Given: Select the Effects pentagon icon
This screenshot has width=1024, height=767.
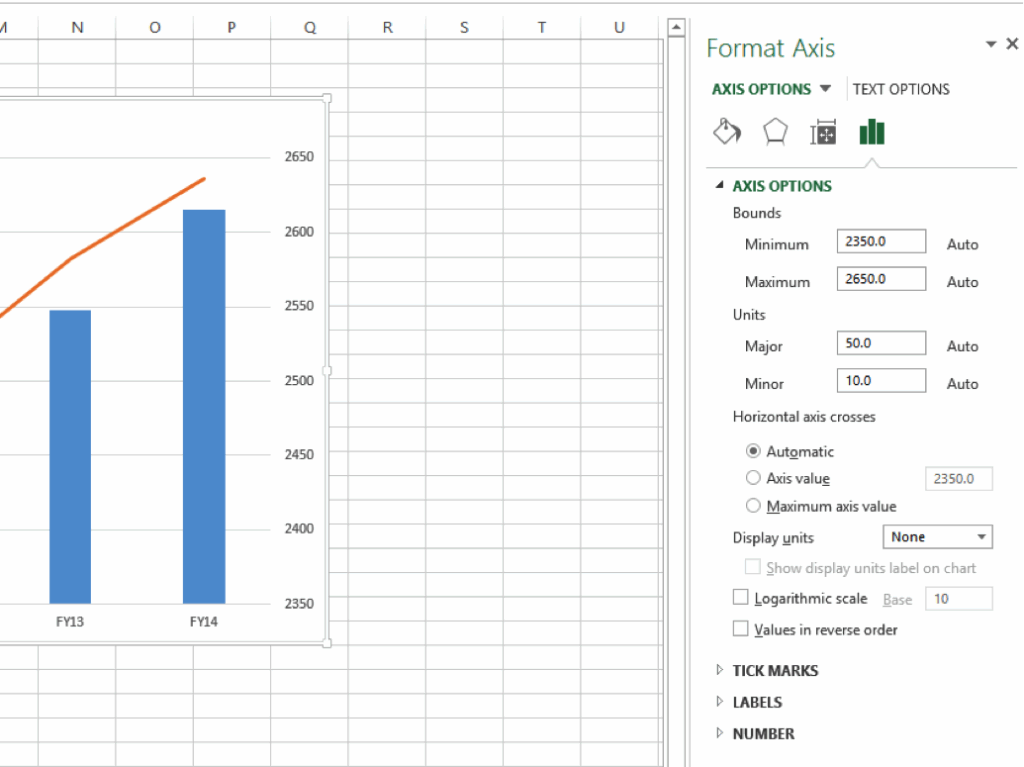Looking at the screenshot, I should pyautogui.click(x=775, y=132).
